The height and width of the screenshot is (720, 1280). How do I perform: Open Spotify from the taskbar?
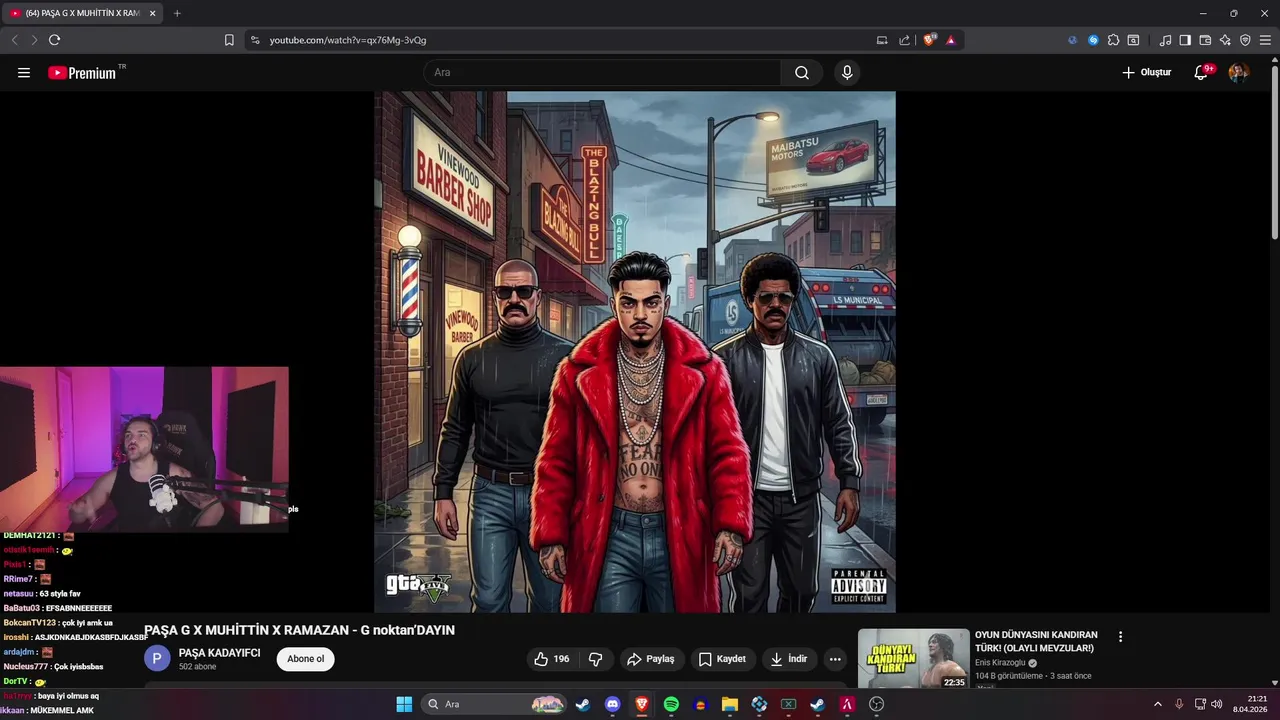[671, 704]
